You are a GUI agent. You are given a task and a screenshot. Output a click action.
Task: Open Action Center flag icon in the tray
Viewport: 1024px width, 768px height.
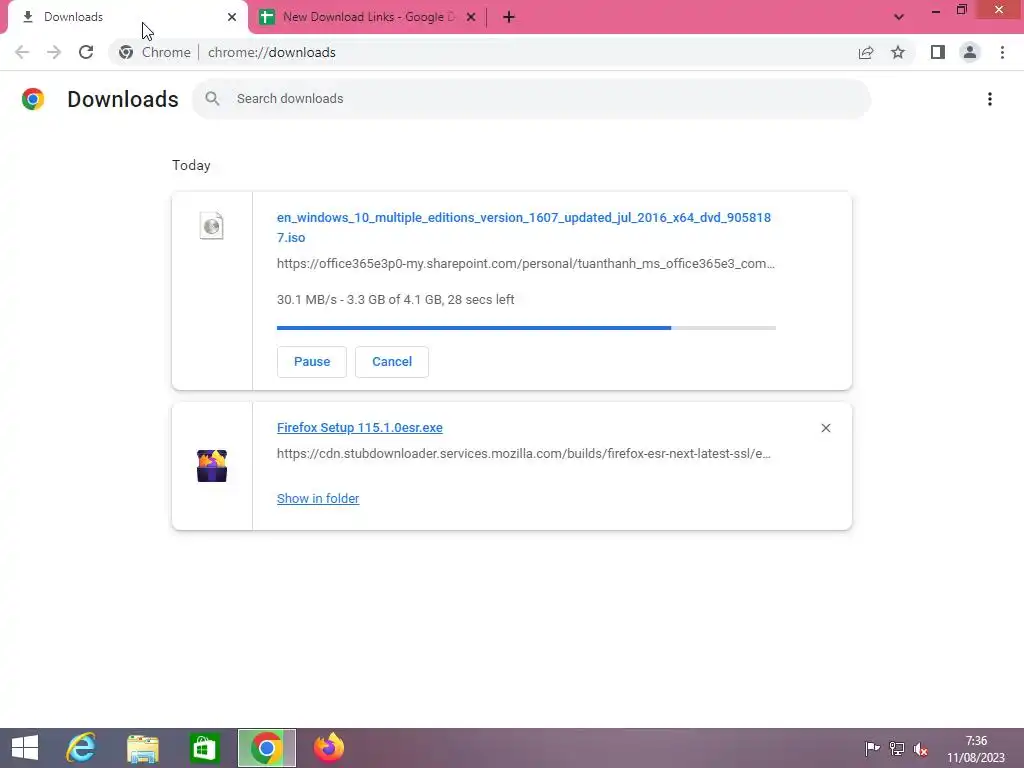[x=872, y=749]
